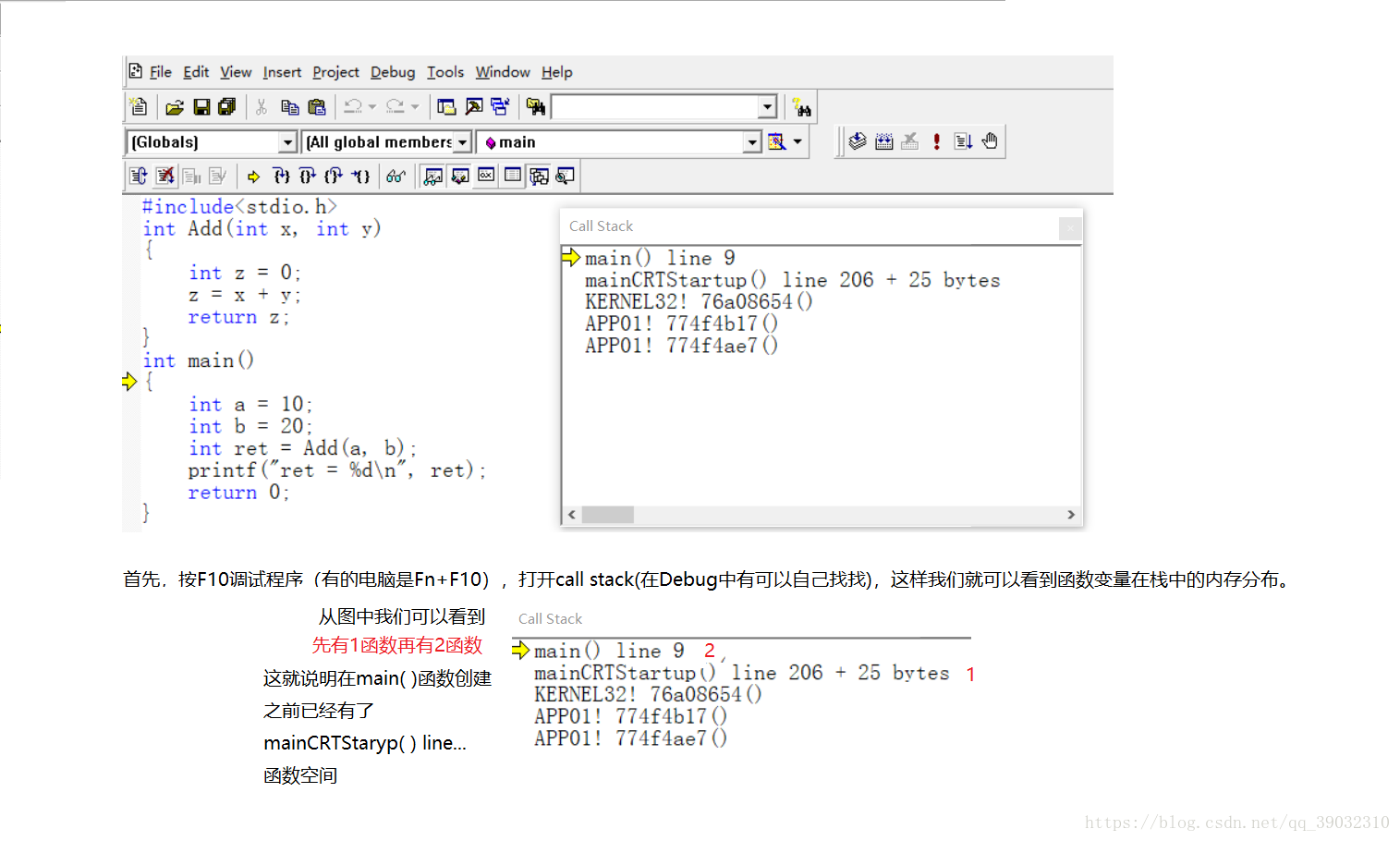Select 'KERNEL32! 76a08654()' in upper Call Stack

pyautogui.click(x=699, y=302)
